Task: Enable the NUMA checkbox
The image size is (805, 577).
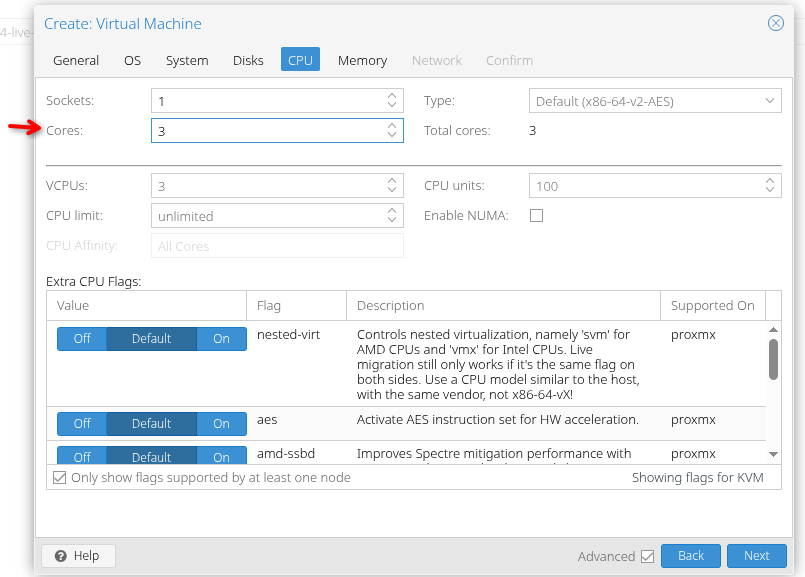Action: [536, 216]
